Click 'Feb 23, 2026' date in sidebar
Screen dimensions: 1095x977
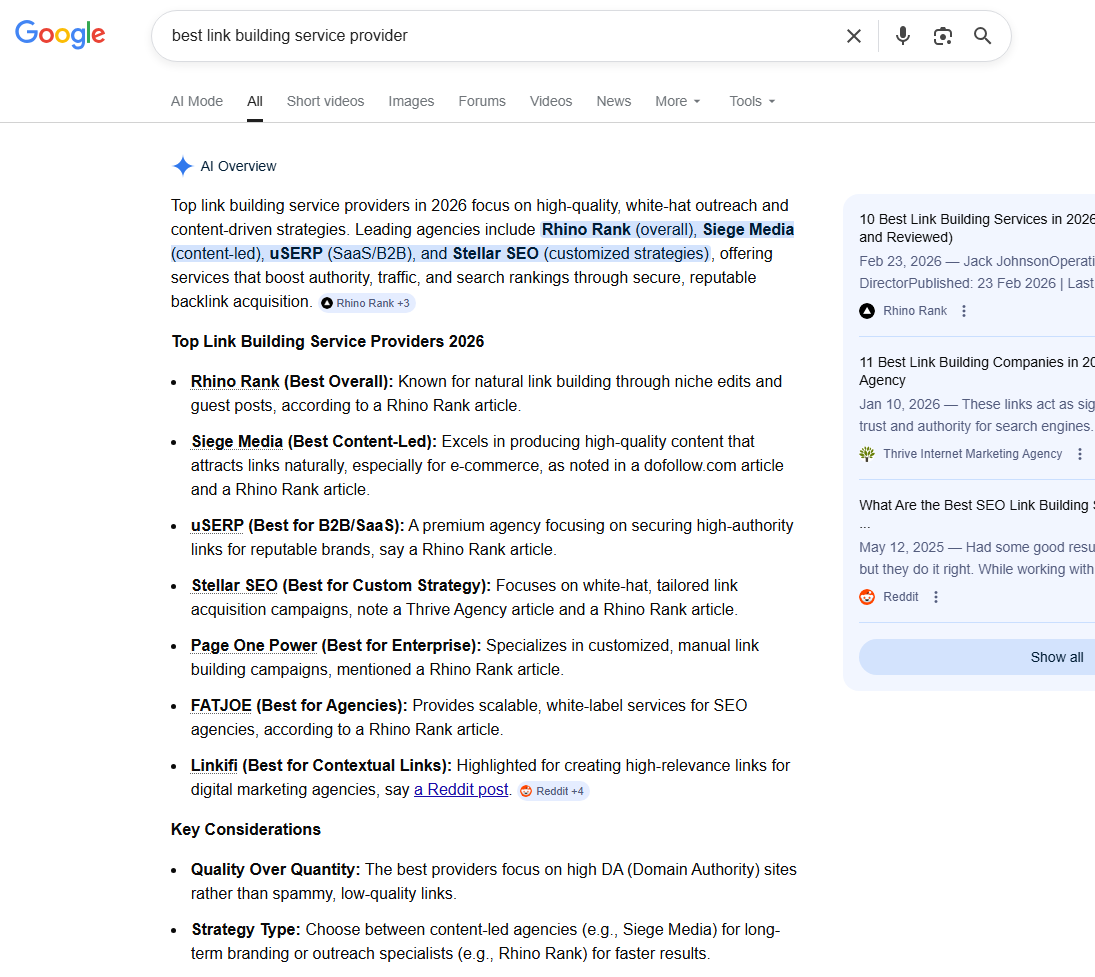(x=900, y=261)
